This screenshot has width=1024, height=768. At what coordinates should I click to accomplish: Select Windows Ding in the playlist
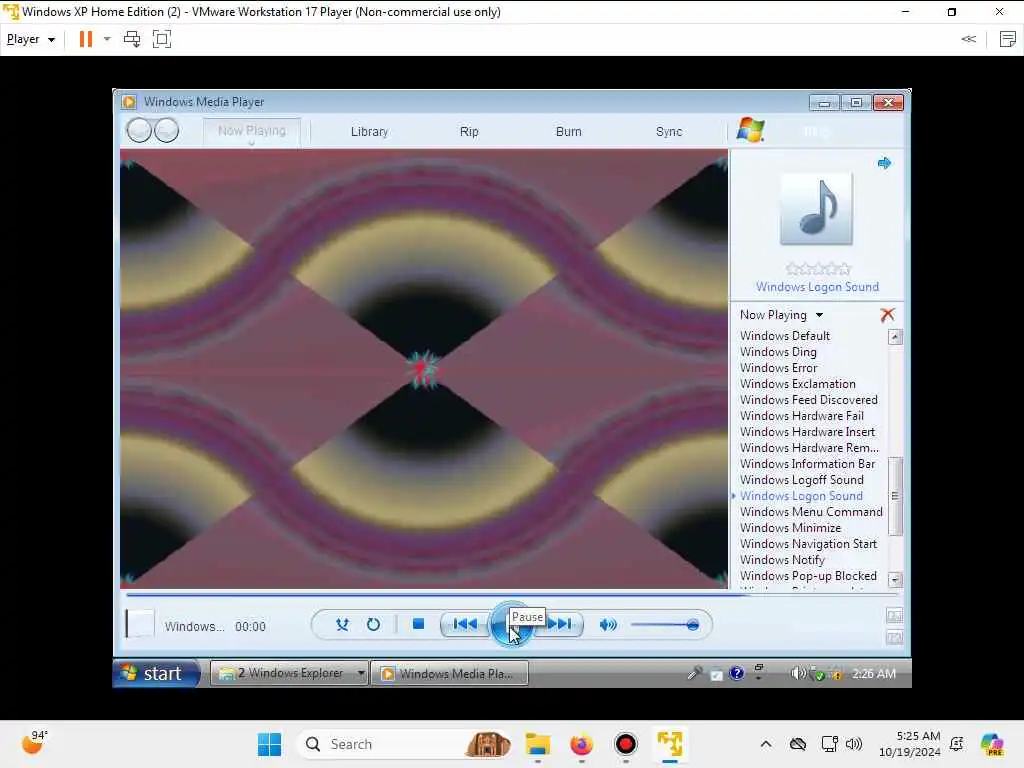pos(778,352)
